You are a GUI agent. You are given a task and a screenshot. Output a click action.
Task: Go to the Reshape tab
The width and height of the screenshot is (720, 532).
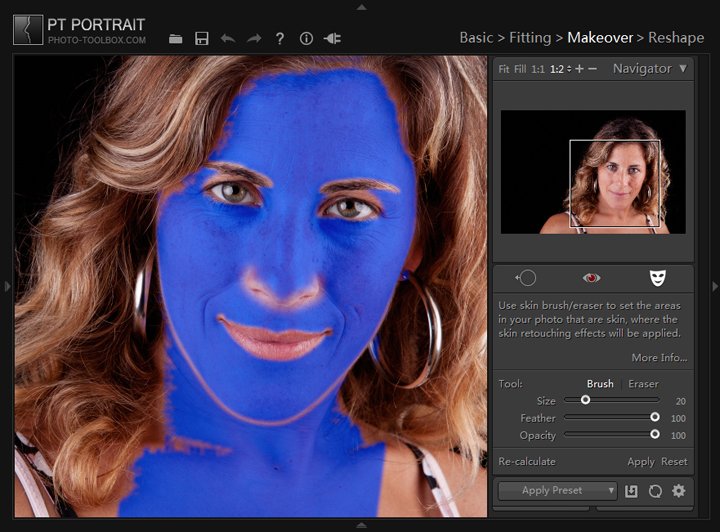tap(676, 38)
